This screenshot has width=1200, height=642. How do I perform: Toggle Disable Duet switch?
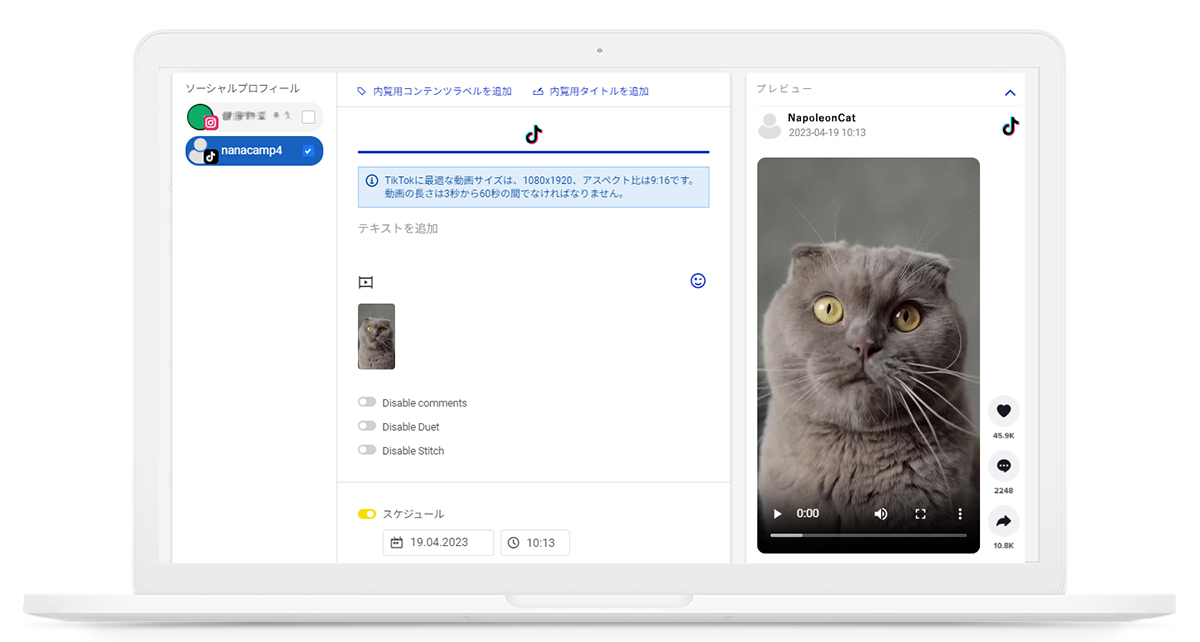pos(367,426)
